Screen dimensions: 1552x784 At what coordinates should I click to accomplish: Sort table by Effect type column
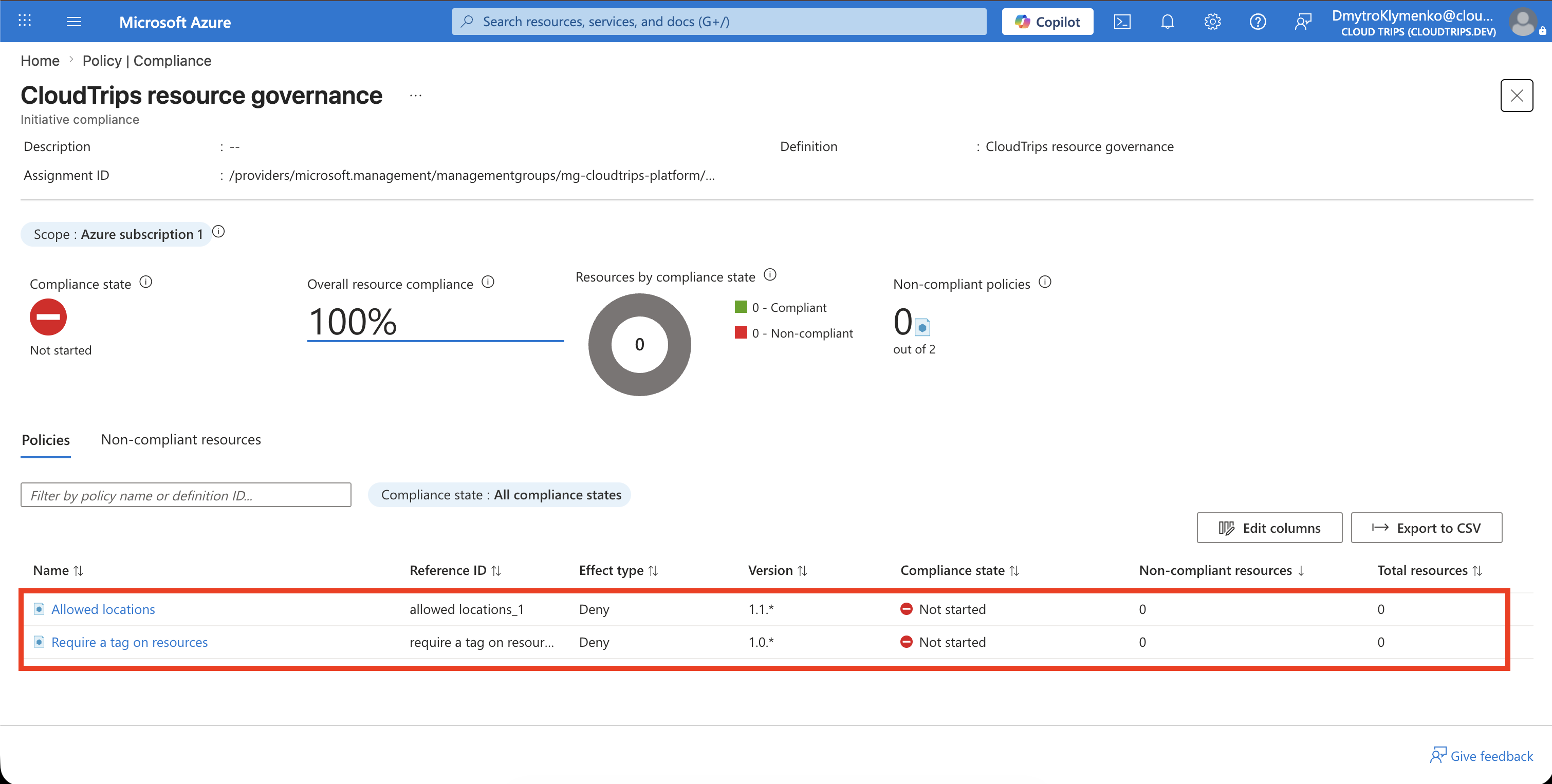pos(619,570)
